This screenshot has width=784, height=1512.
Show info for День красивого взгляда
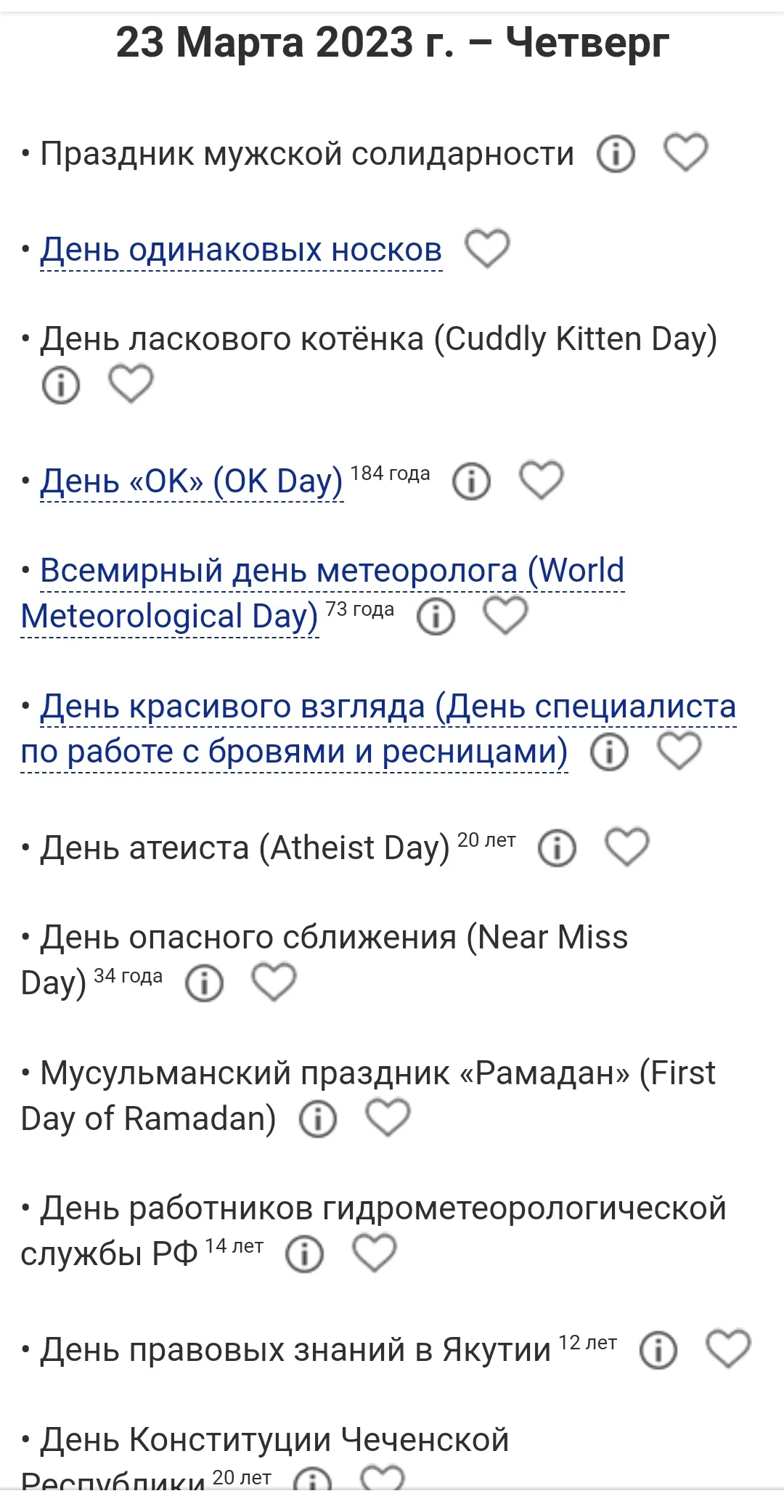coord(609,752)
